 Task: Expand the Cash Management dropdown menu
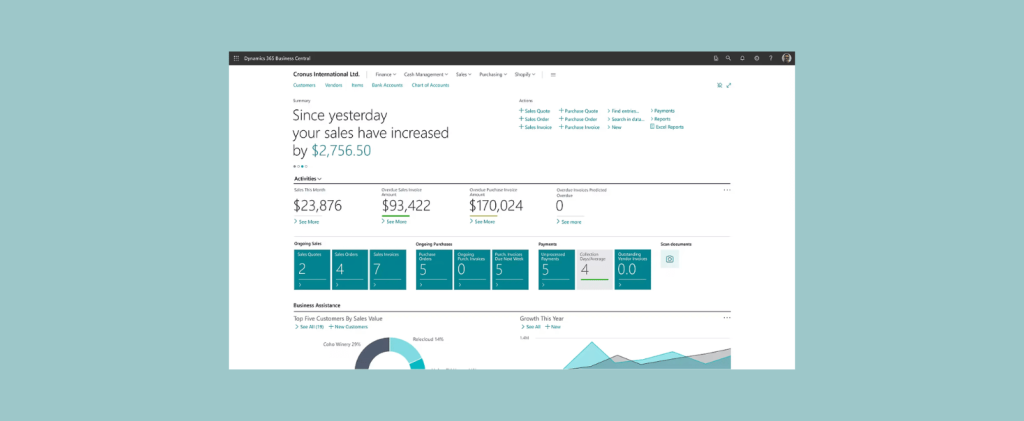pyautogui.click(x=426, y=74)
